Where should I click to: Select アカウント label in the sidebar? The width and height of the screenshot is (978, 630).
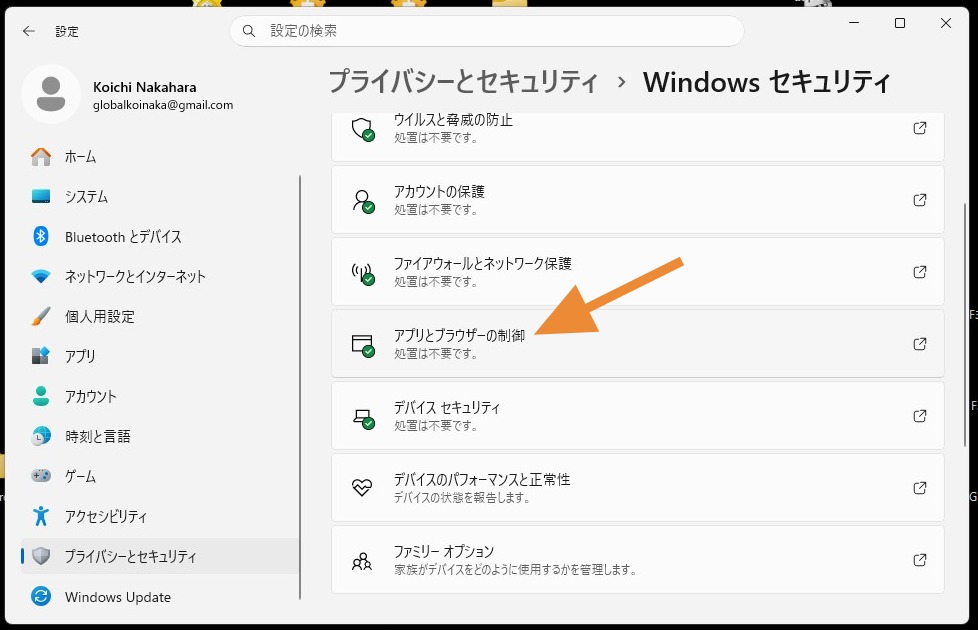coord(90,396)
